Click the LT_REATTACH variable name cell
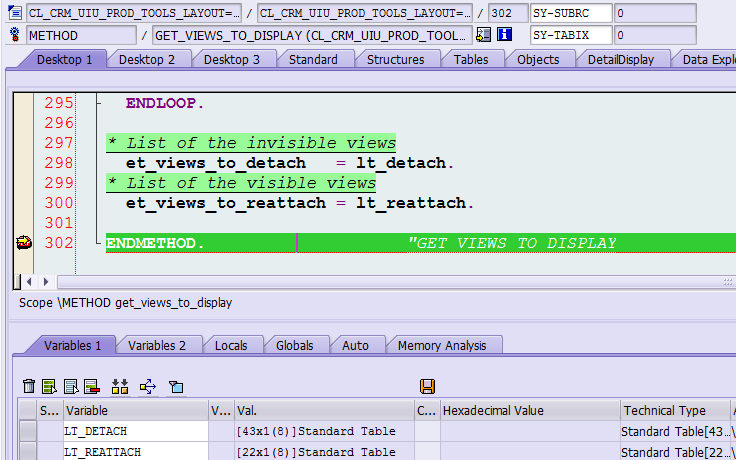This screenshot has height=460, width=736. click(136, 452)
